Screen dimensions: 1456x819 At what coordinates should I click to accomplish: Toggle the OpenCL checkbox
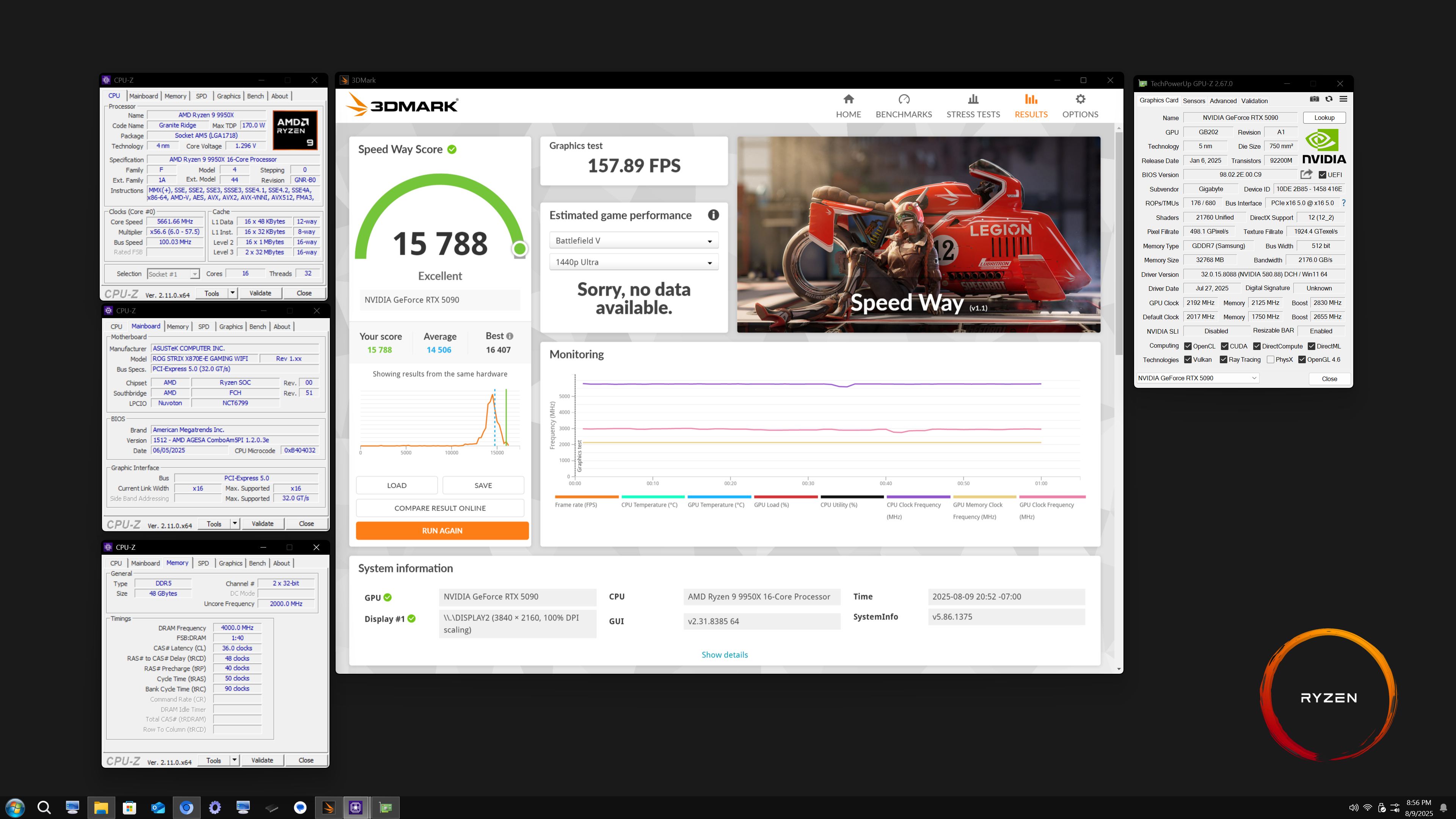click(1188, 346)
